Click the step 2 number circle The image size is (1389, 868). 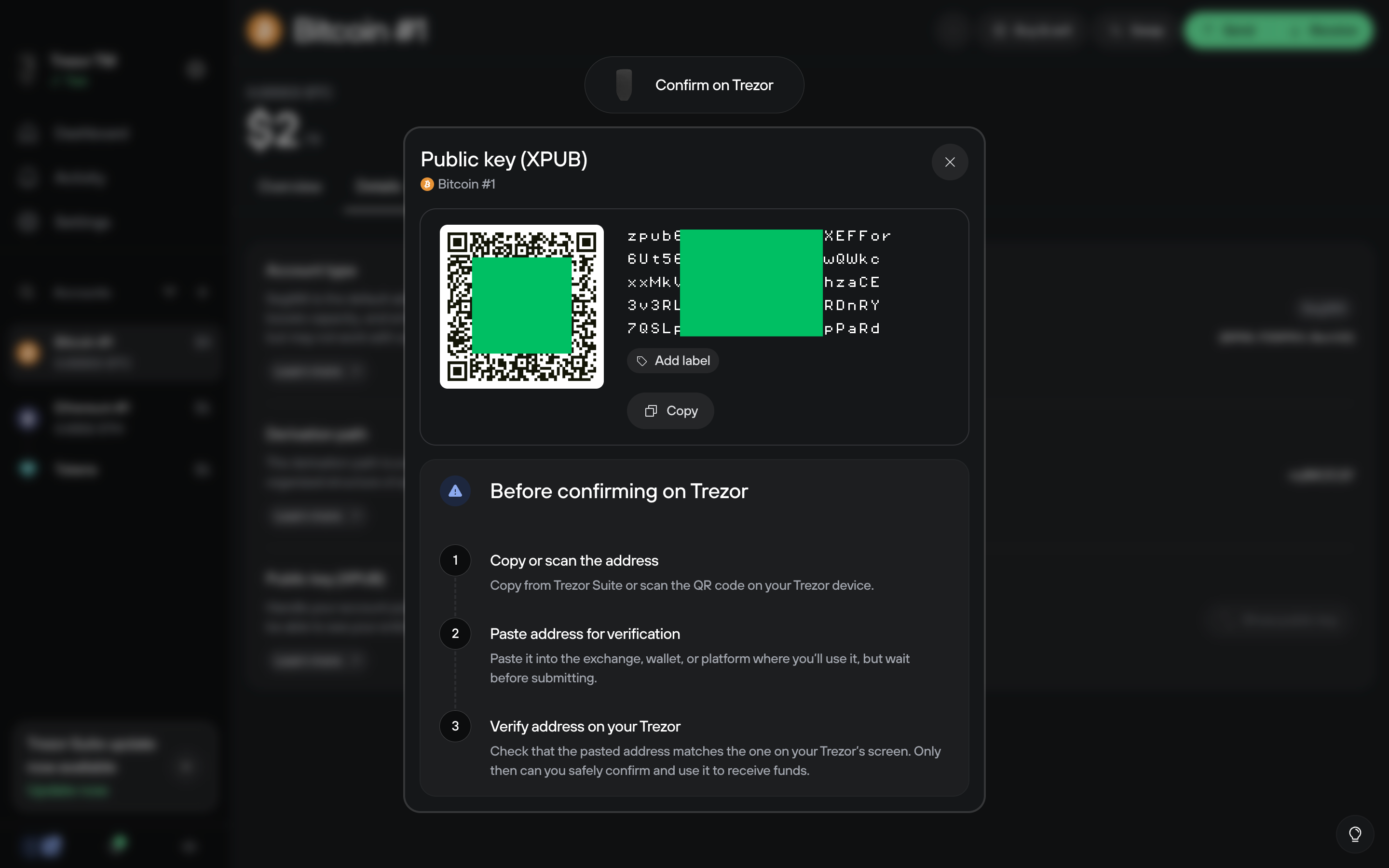coord(455,634)
